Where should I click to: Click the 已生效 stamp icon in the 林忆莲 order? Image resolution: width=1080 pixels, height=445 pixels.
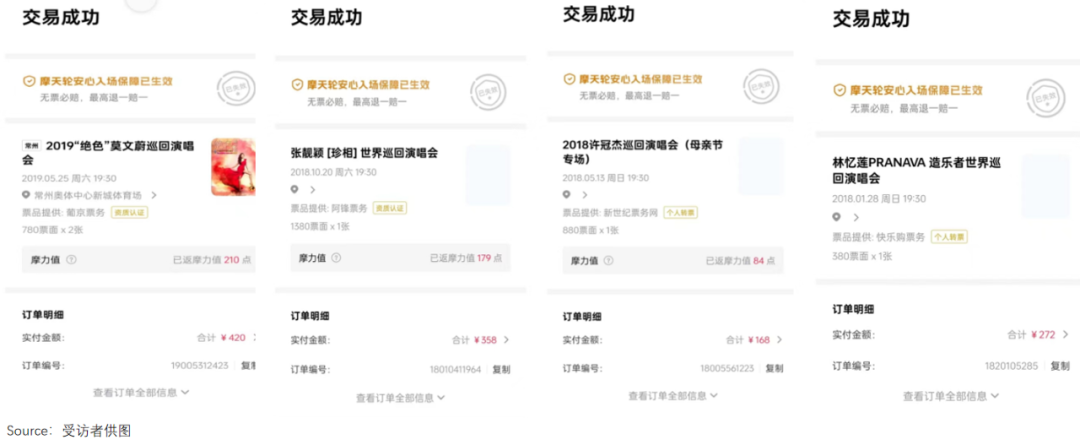1044,97
